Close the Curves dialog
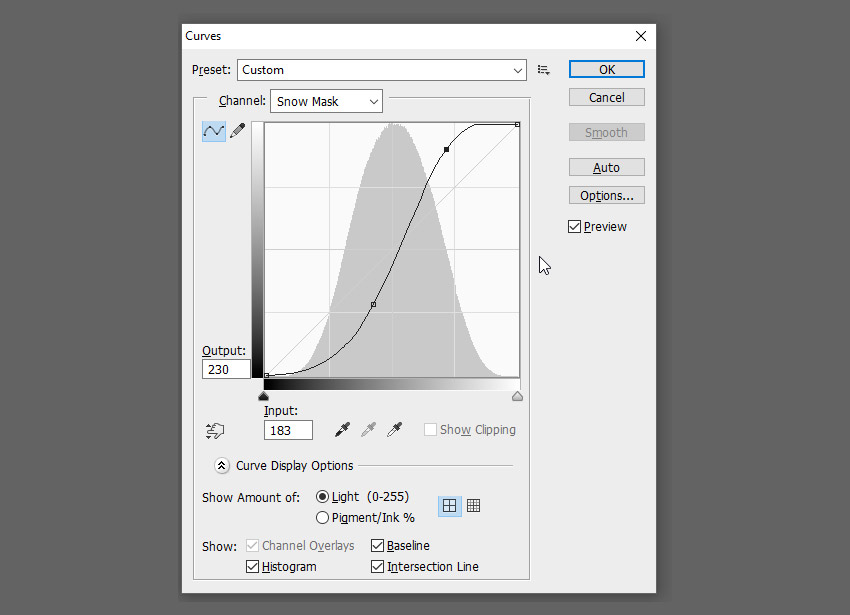The image size is (850, 615). coord(641,36)
